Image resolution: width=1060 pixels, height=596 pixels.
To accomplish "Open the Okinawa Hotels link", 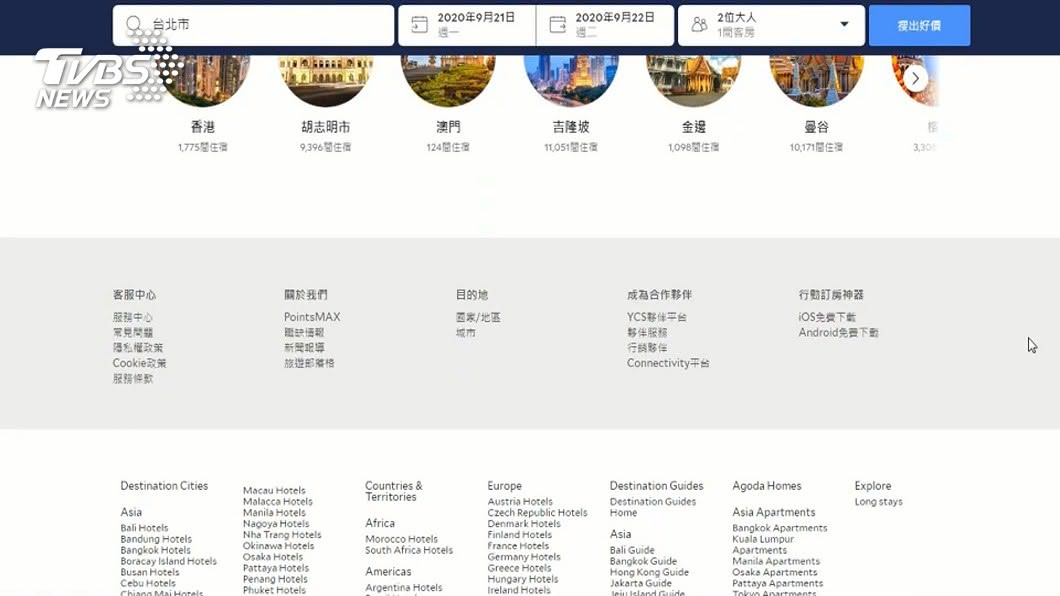I will point(279,546).
